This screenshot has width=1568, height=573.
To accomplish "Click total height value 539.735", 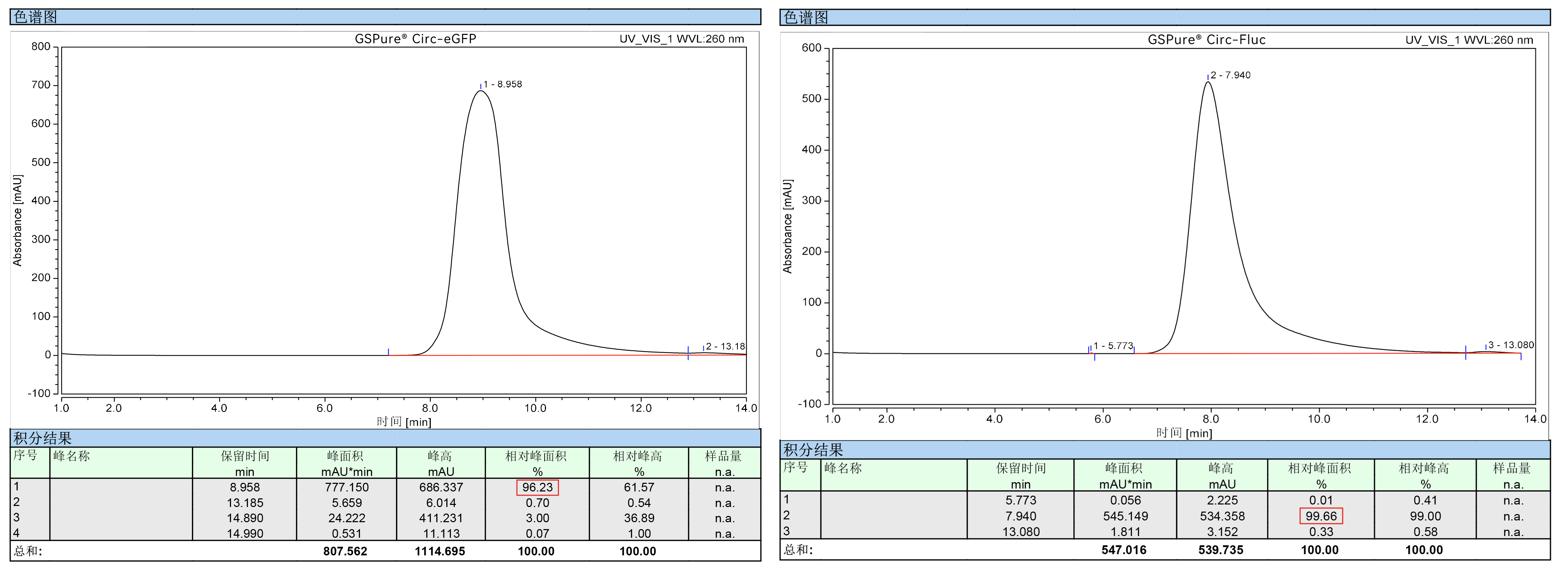I will click(1221, 550).
